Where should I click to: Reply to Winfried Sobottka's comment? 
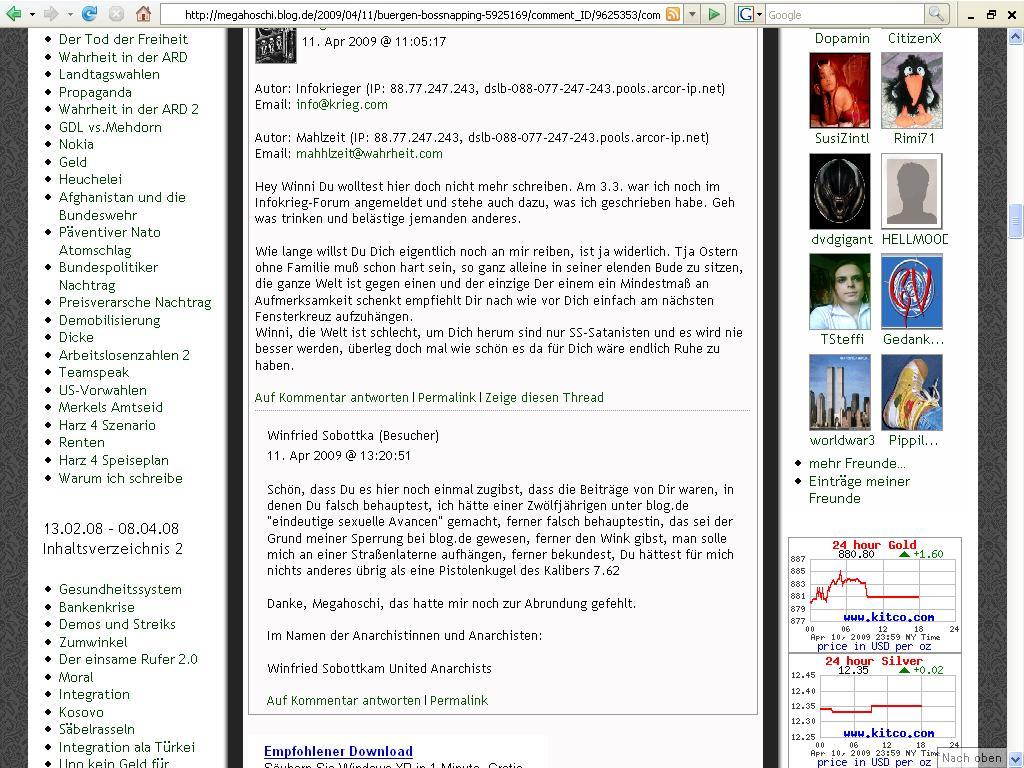(344, 700)
